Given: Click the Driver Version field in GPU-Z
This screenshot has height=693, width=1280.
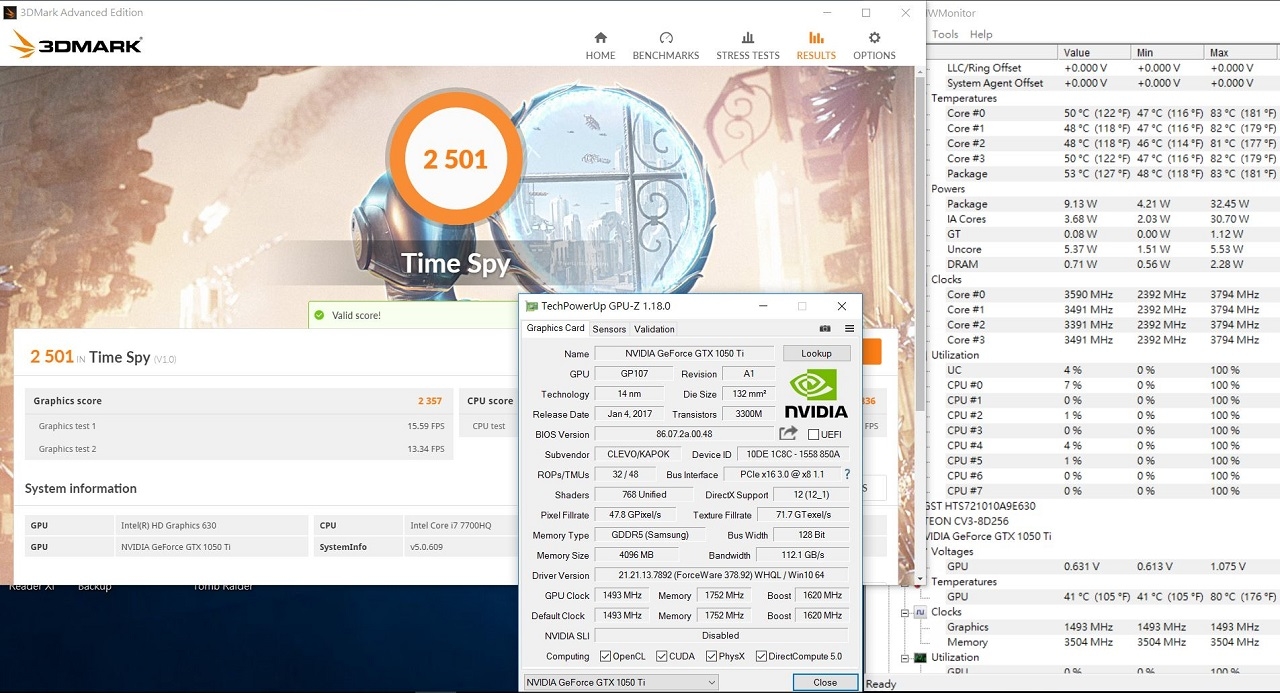Looking at the screenshot, I should tap(721, 575).
